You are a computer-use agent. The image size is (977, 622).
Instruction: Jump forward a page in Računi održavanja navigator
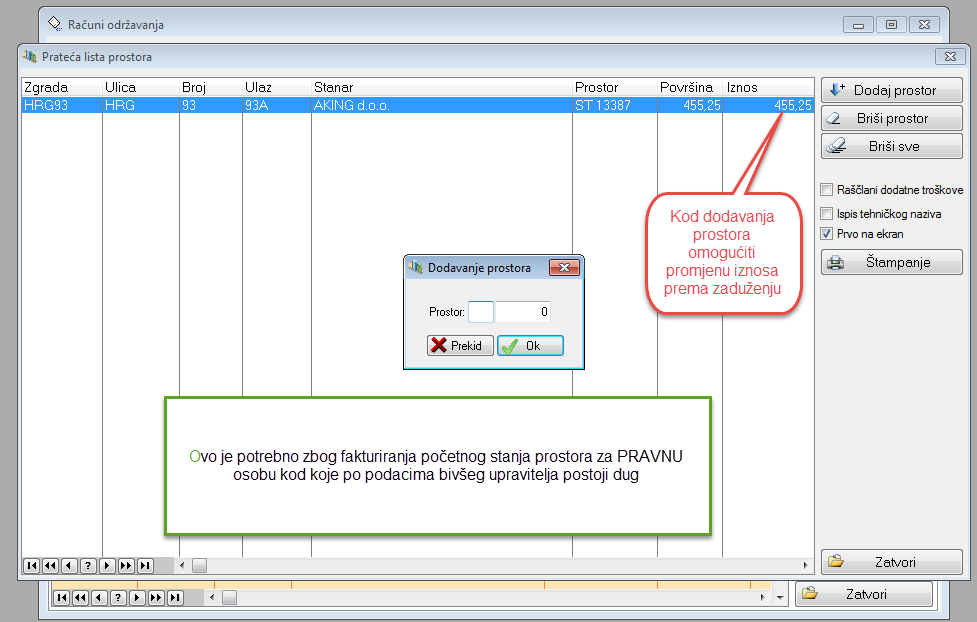(x=156, y=598)
